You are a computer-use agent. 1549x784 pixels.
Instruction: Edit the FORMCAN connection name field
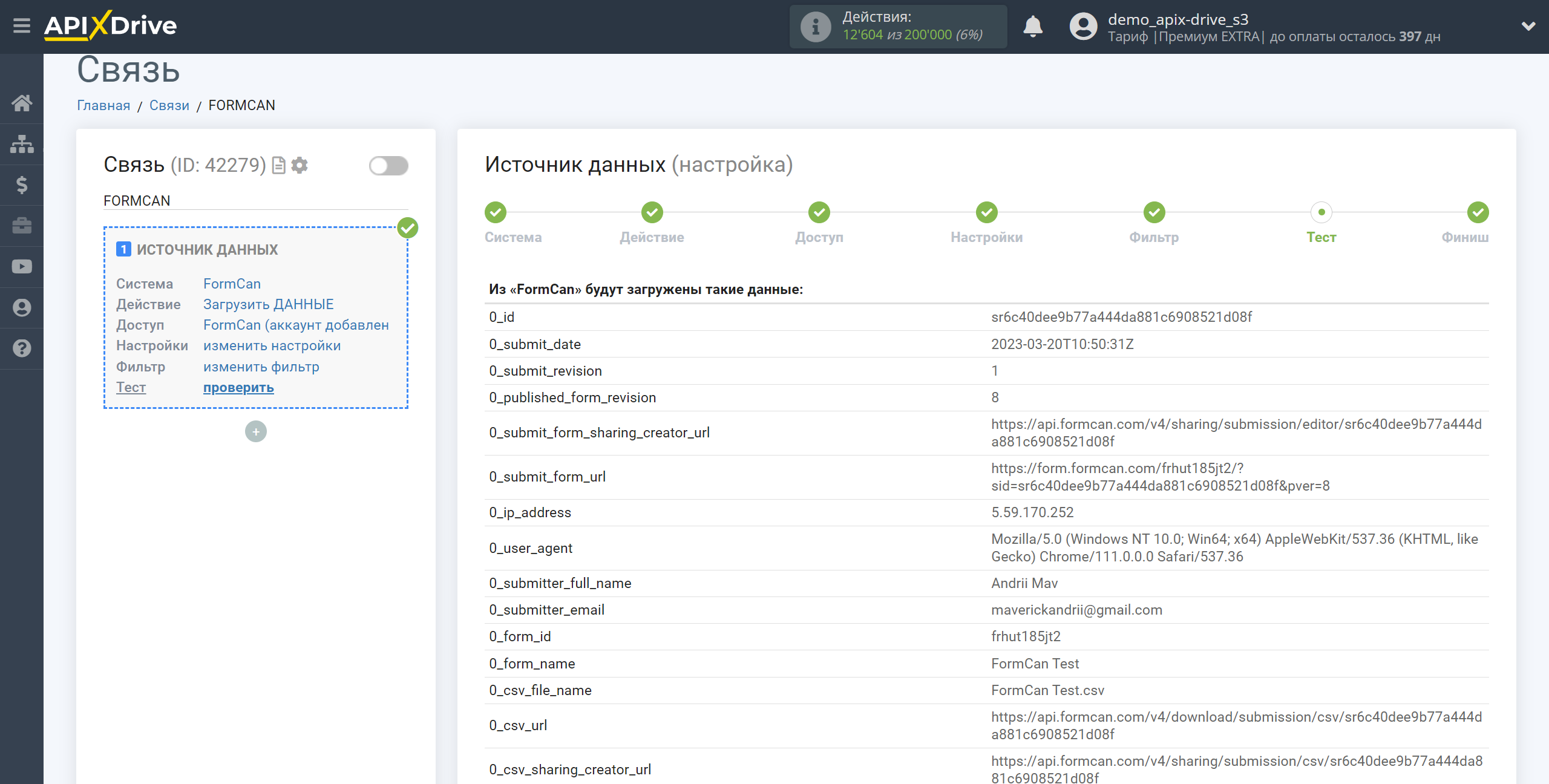[255, 201]
